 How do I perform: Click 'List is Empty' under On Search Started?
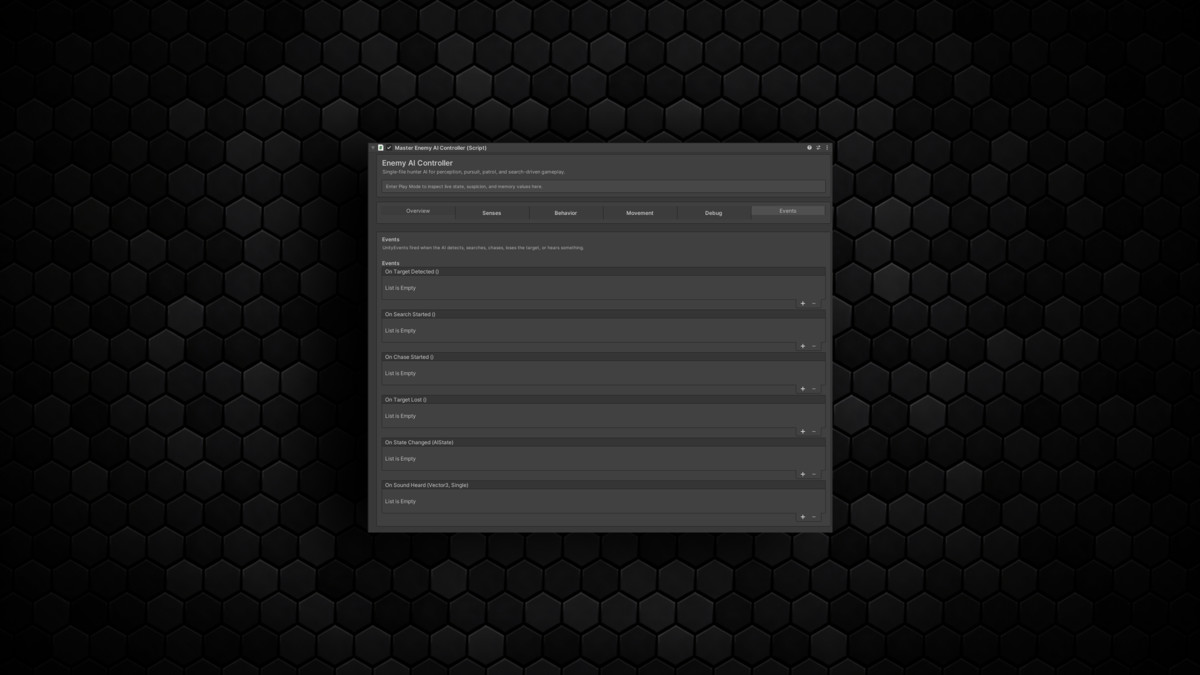pos(400,331)
